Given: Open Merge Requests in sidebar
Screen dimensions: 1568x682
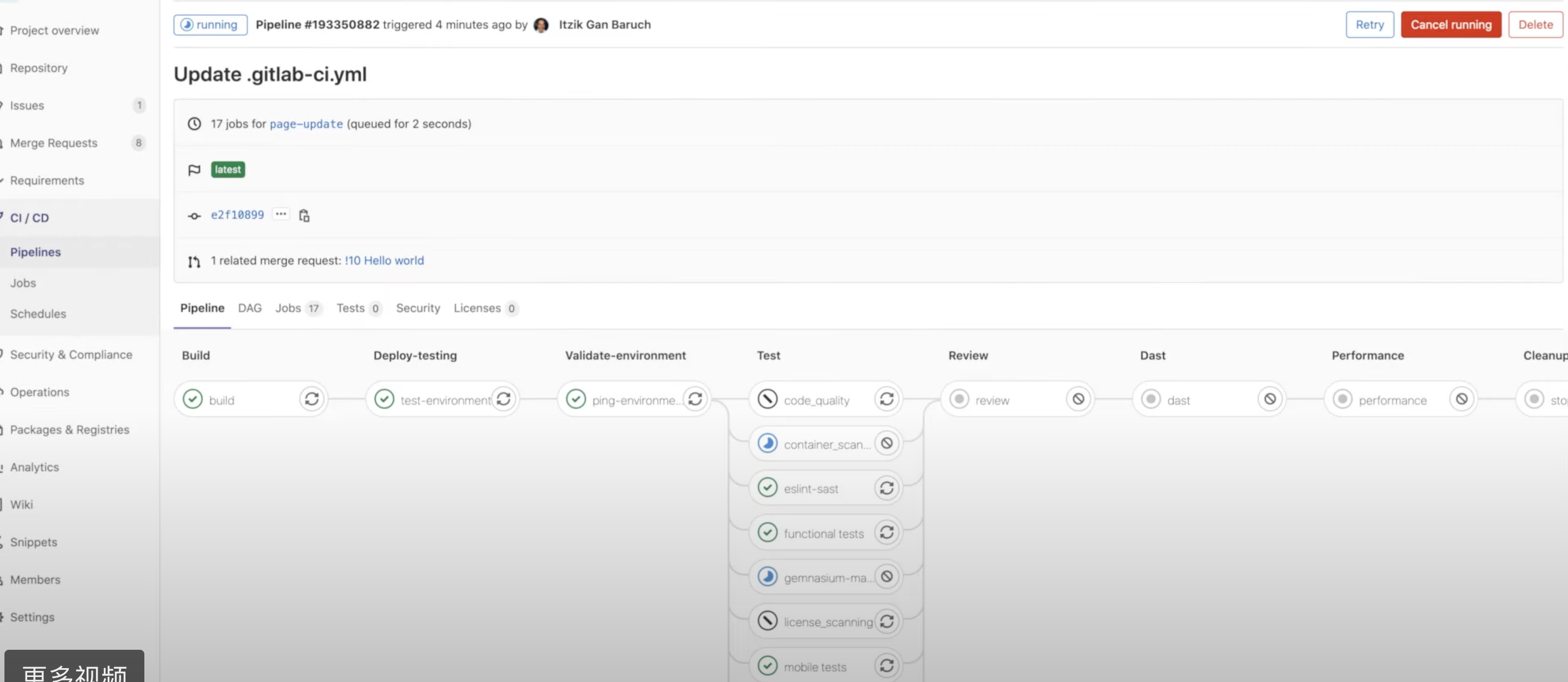Looking at the screenshot, I should tap(53, 143).
